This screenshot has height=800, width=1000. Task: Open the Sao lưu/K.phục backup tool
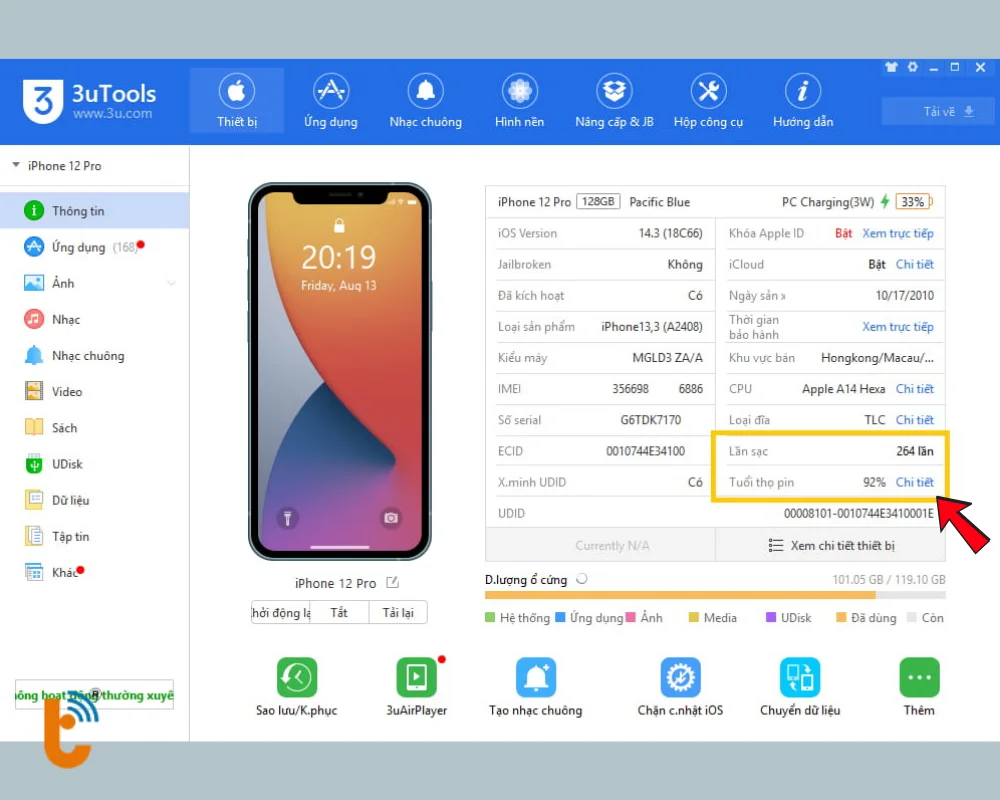pos(296,685)
